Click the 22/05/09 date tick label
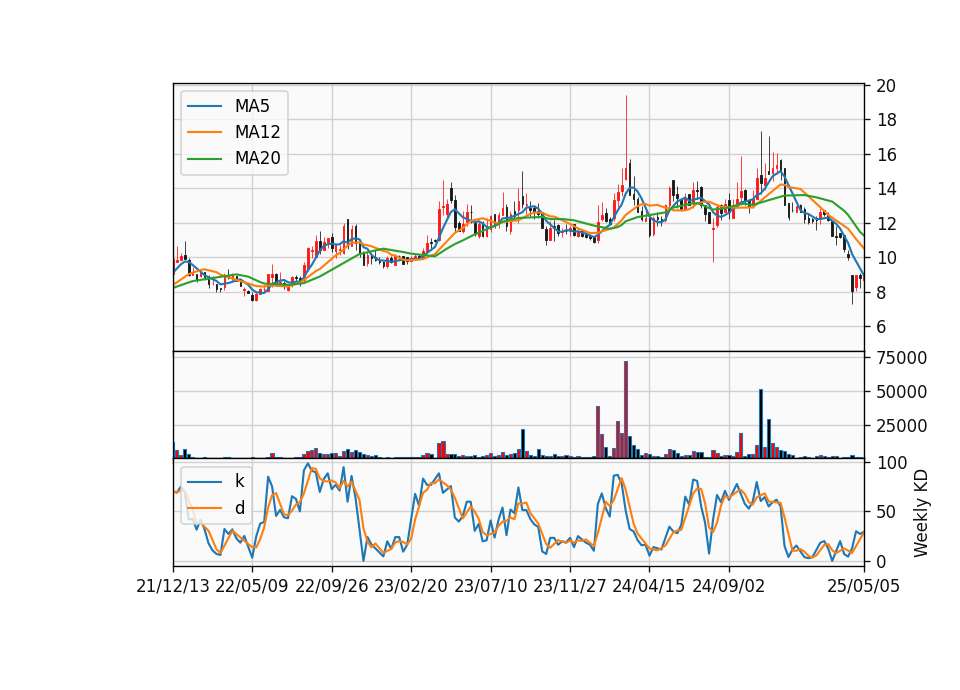960x690 pixels. click(252, 586)
